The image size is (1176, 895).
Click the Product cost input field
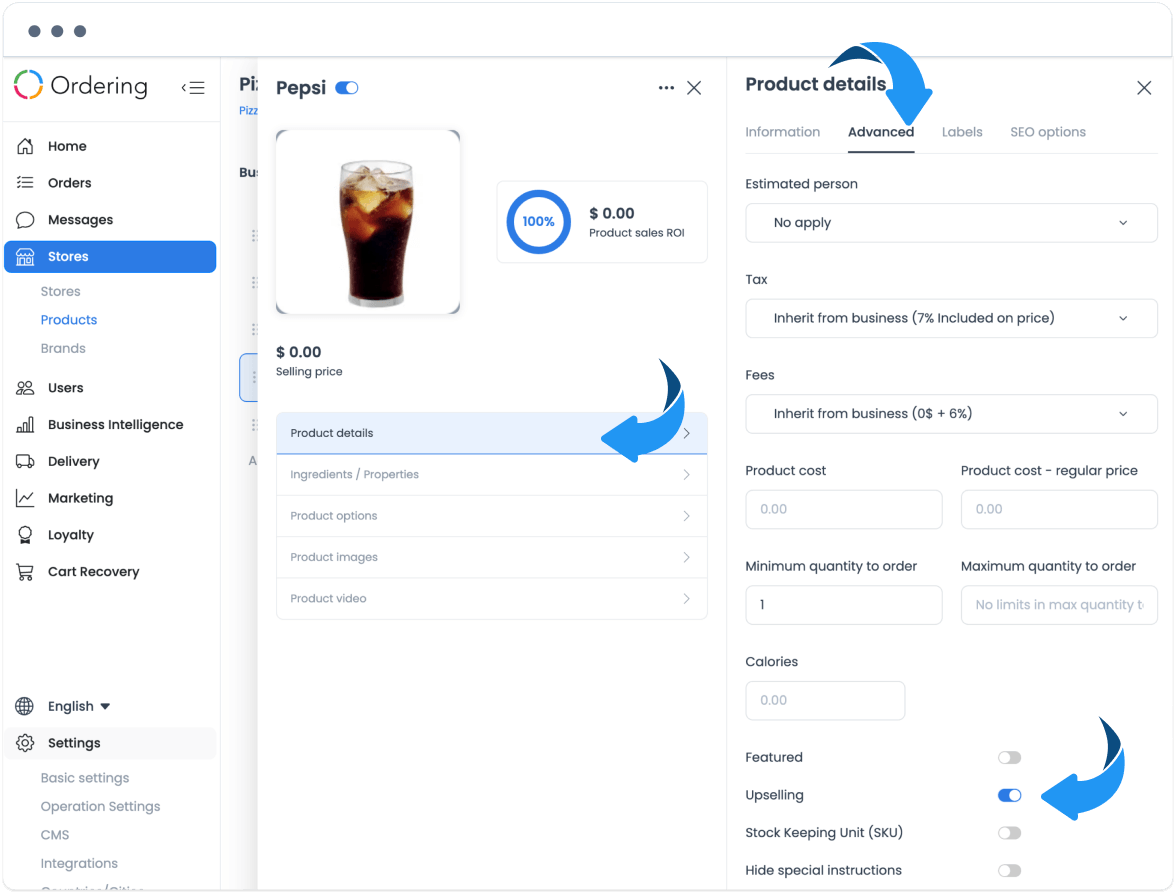tap(844, 509)
